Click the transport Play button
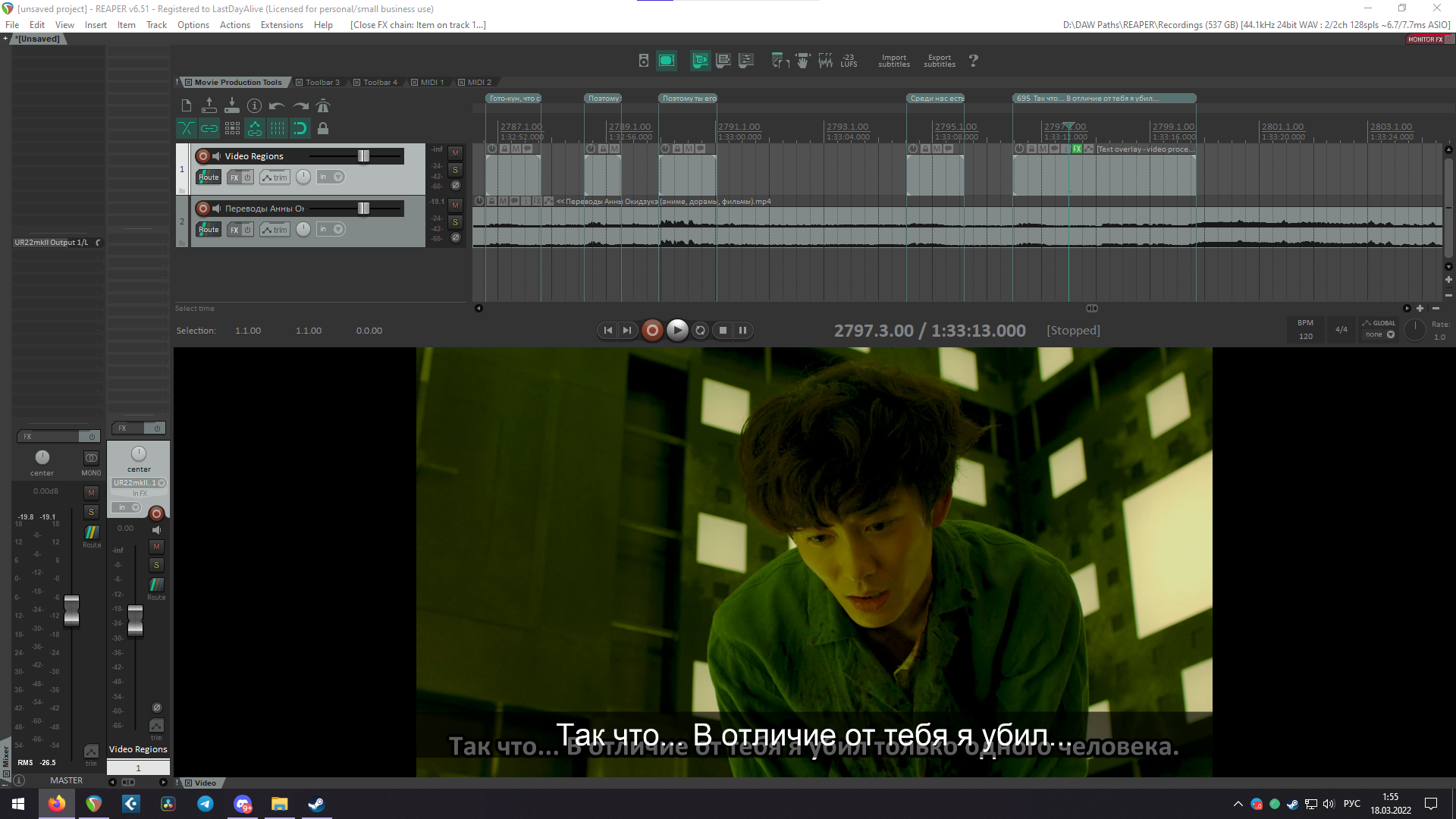Viewport: 1456px width, 819px height. [x=677, y=331]
